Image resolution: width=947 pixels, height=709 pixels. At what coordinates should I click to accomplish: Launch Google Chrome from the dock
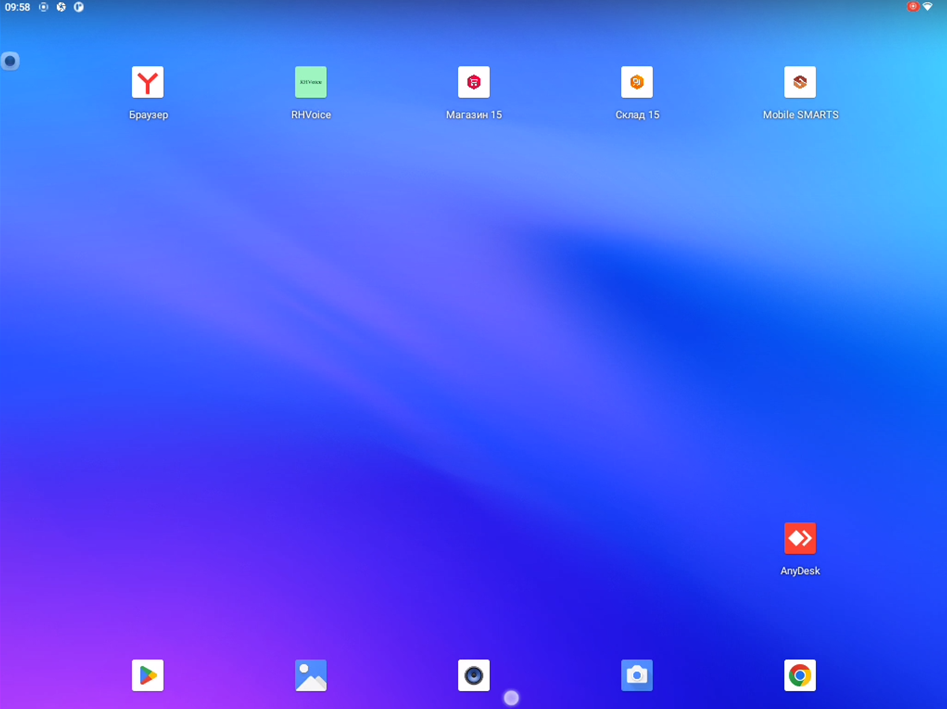[800, 676]
